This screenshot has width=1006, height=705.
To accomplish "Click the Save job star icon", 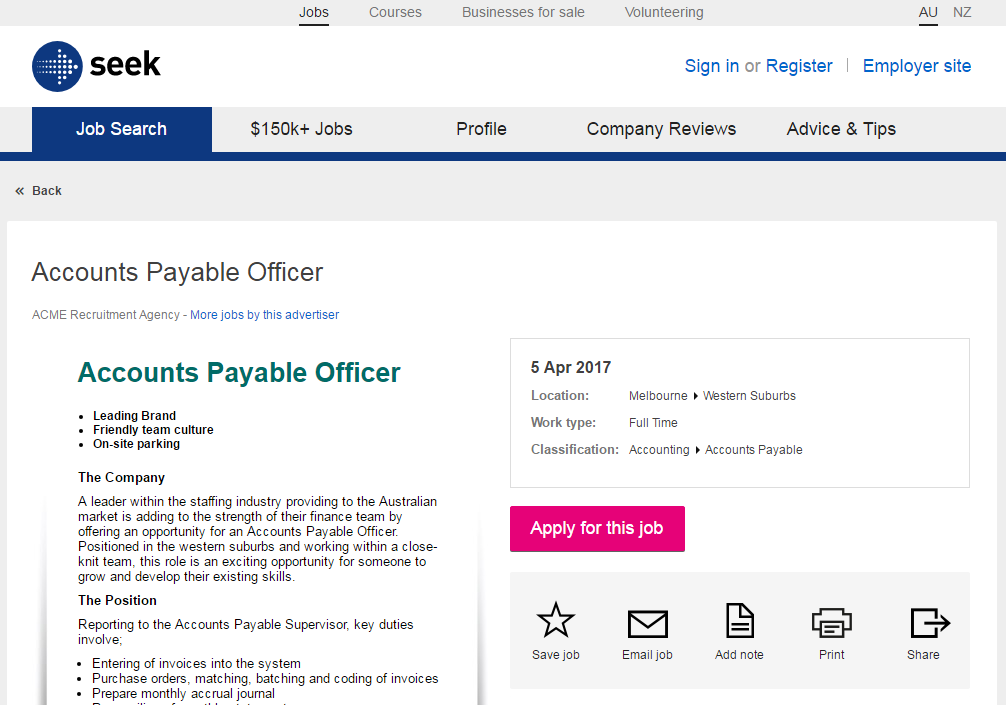I will (556, 620).
